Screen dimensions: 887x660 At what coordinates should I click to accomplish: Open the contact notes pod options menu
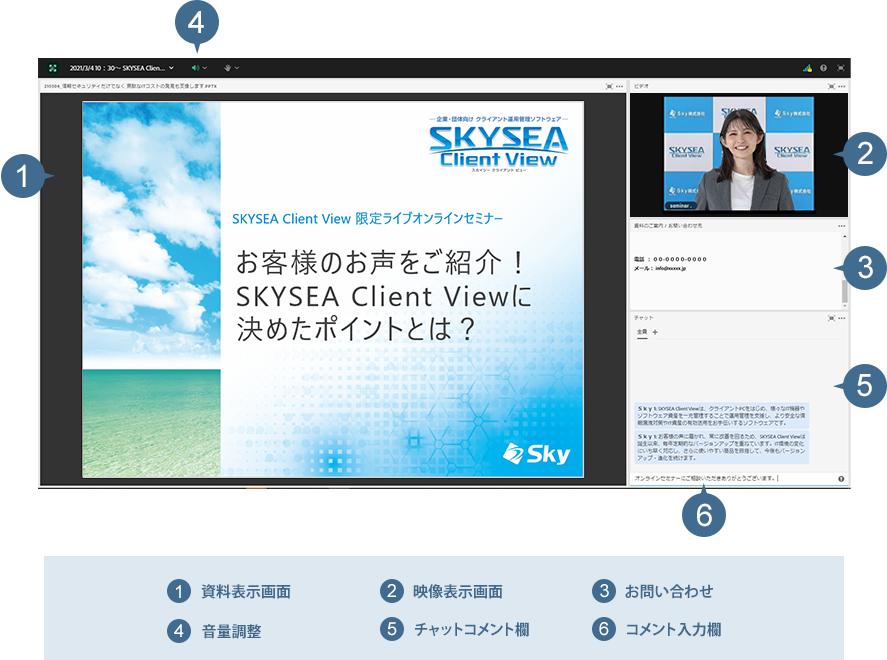pos(842,226)
